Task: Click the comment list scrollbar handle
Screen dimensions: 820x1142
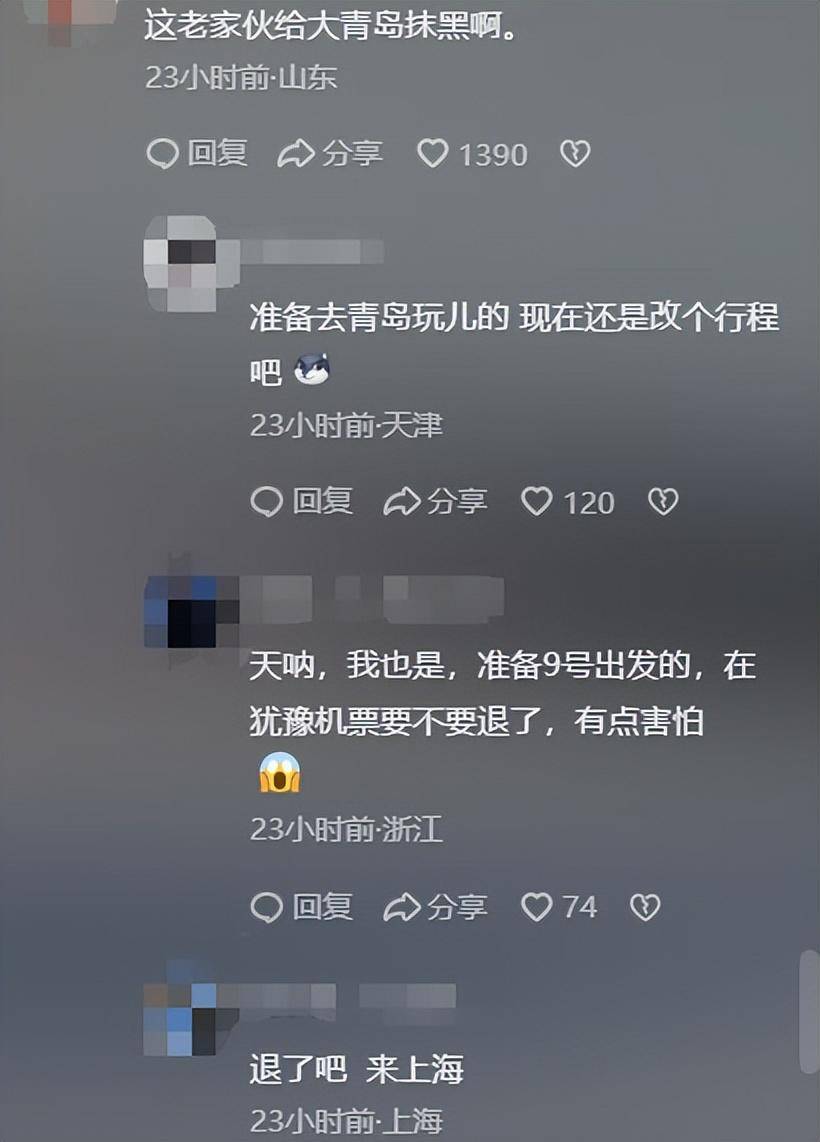Action: [x=809, y=1012]
